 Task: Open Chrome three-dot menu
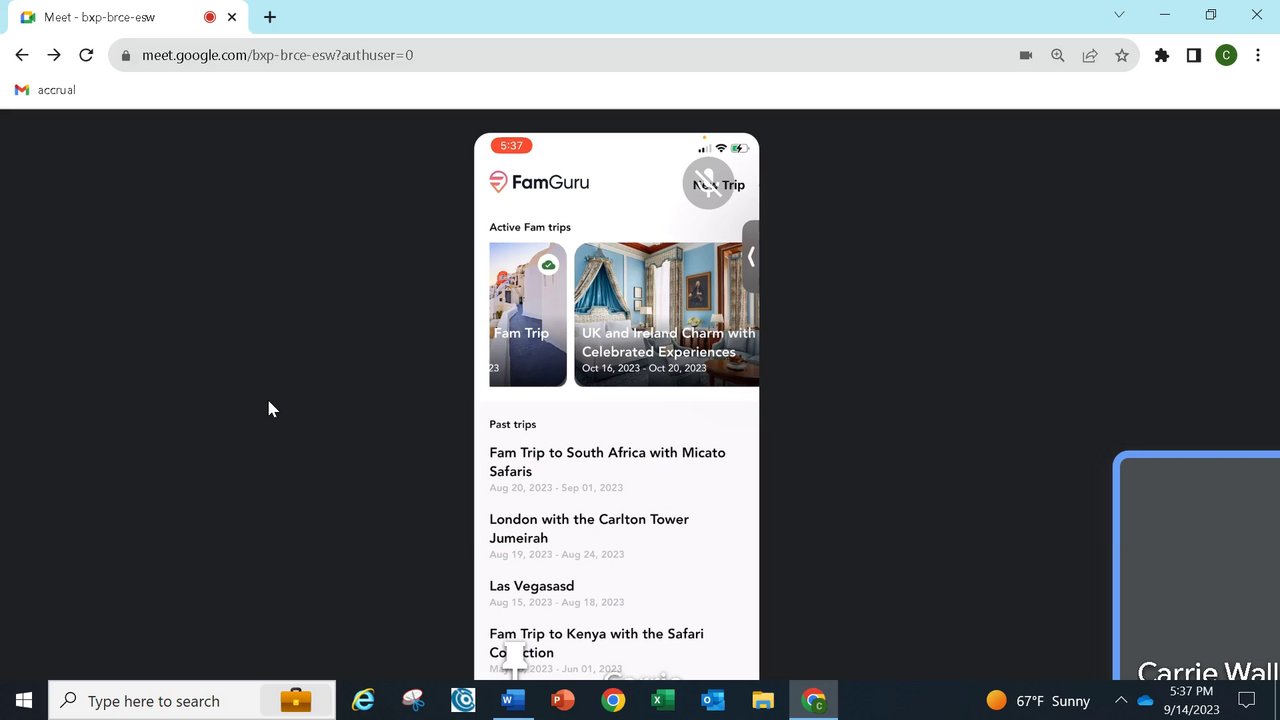1258,56
